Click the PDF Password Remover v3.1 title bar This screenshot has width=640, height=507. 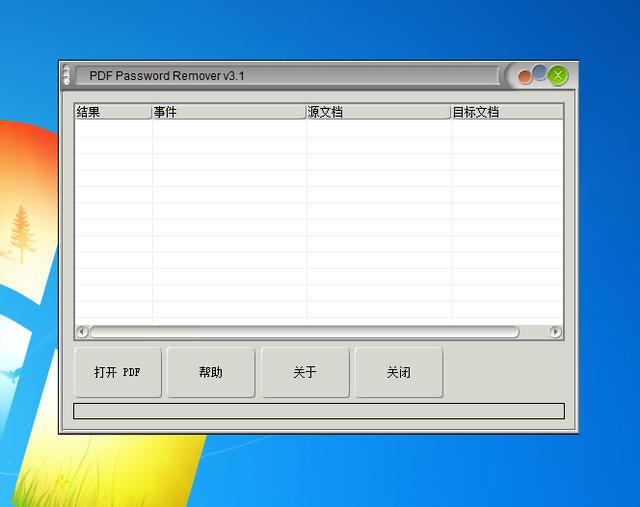[288, 76]
